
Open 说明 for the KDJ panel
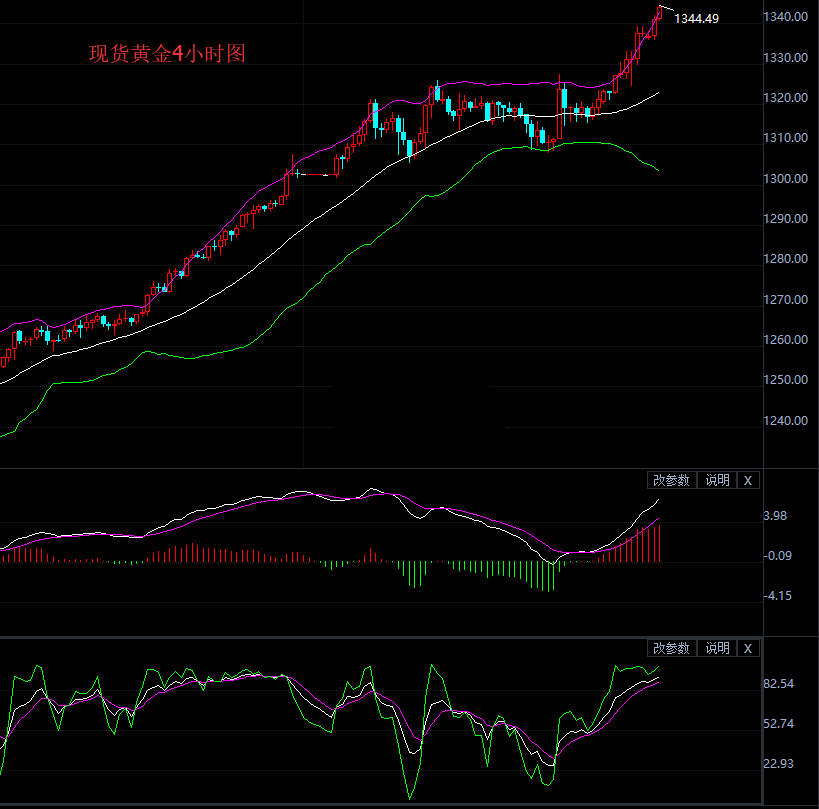[x=717, y=648]
